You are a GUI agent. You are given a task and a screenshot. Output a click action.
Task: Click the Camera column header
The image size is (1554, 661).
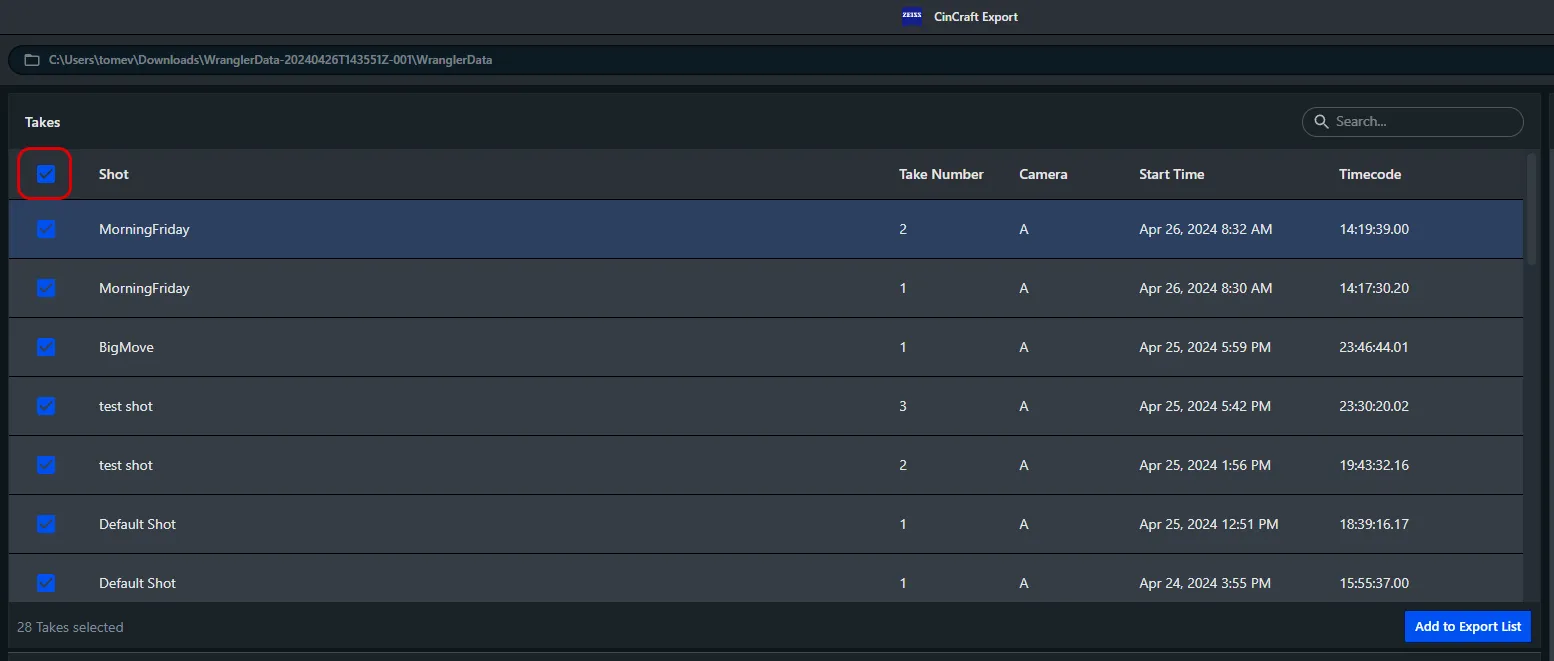pyautogui.click(x=1043, y=174)
